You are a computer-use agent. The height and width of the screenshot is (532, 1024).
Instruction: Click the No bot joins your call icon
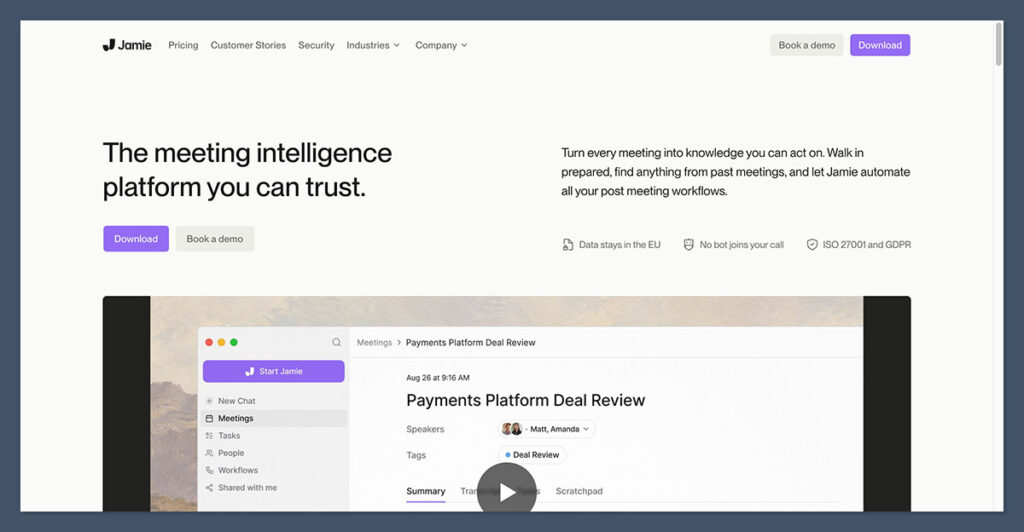pyautogui.click(x=688, y=245)
